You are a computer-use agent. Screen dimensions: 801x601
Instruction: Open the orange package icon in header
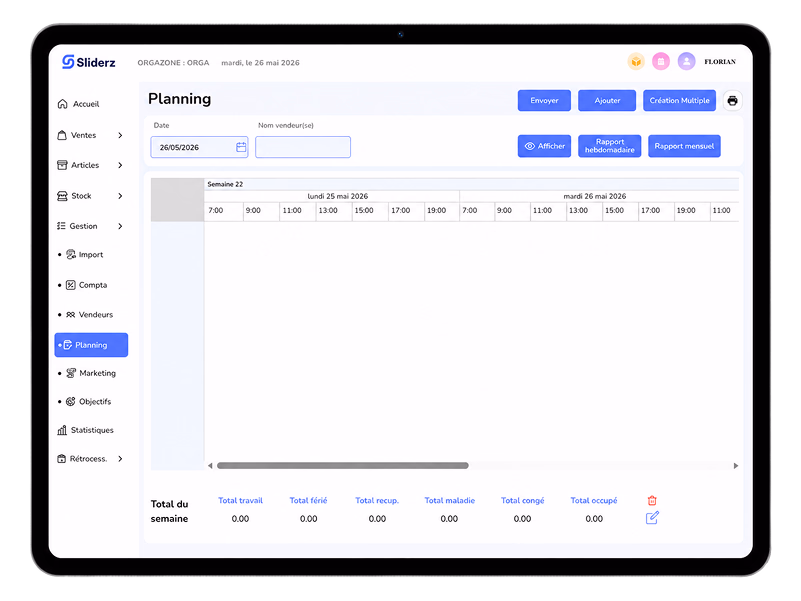[636, 62]
